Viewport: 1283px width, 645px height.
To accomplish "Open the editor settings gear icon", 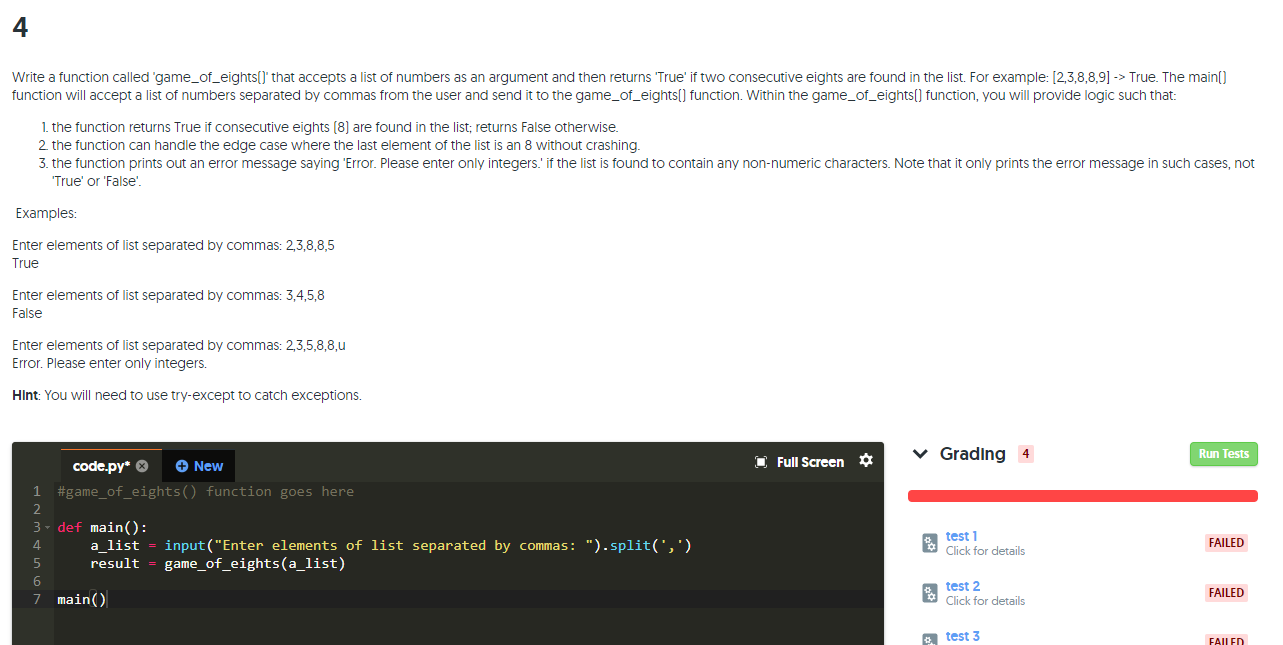I will 866,461.
